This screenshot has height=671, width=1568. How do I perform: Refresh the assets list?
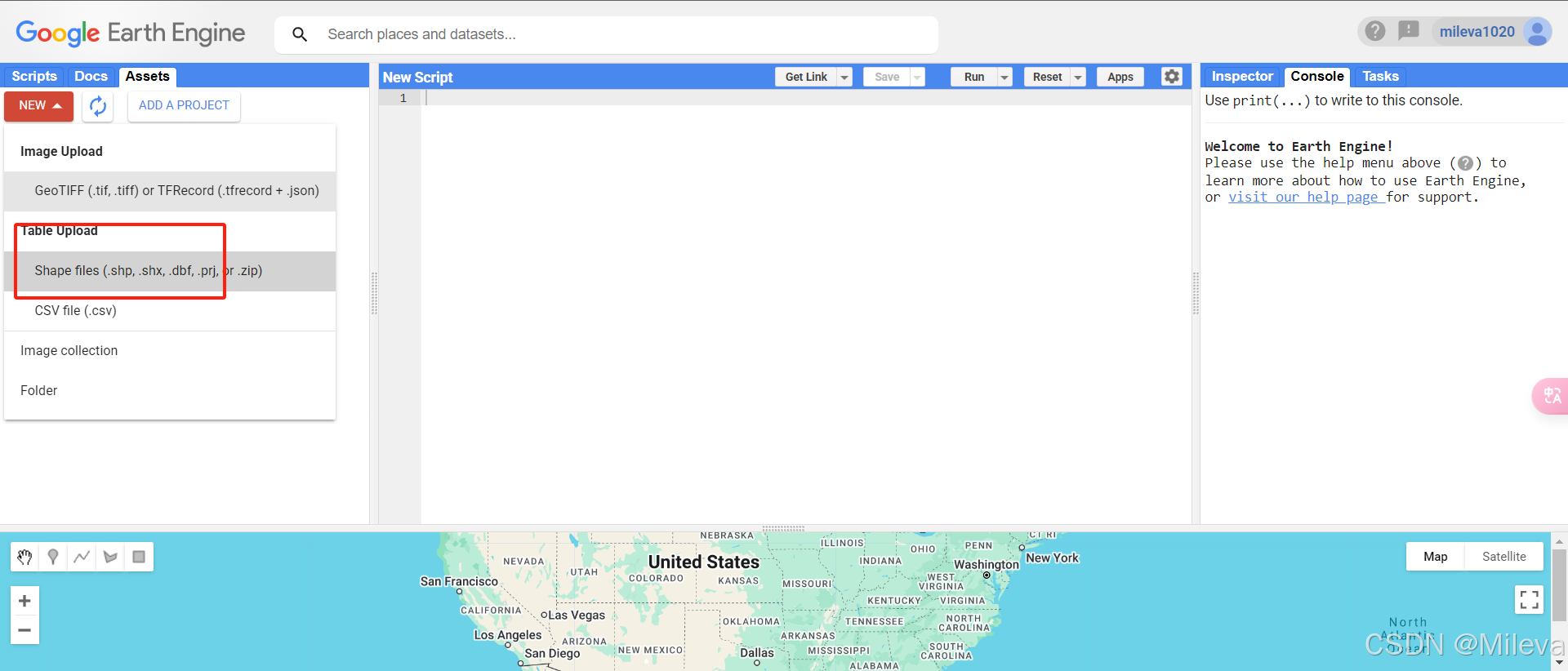click(x=98, y=106)
